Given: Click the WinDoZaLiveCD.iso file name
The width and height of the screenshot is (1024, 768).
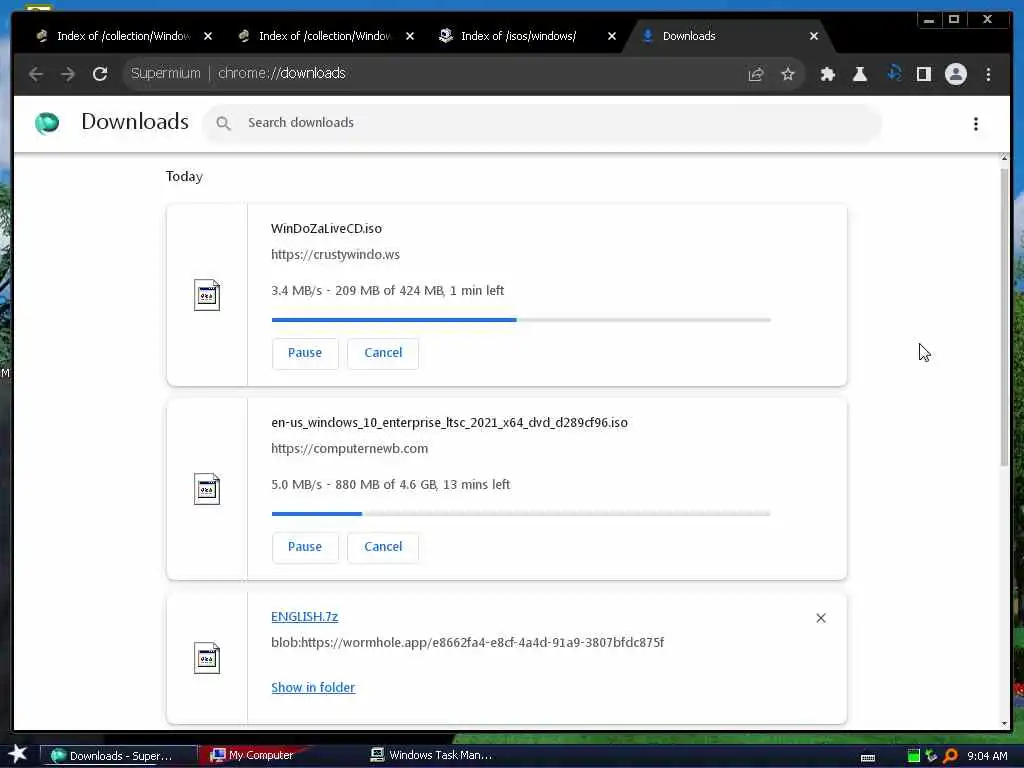Looking at the screenshot, I should [x=327, y=229].
